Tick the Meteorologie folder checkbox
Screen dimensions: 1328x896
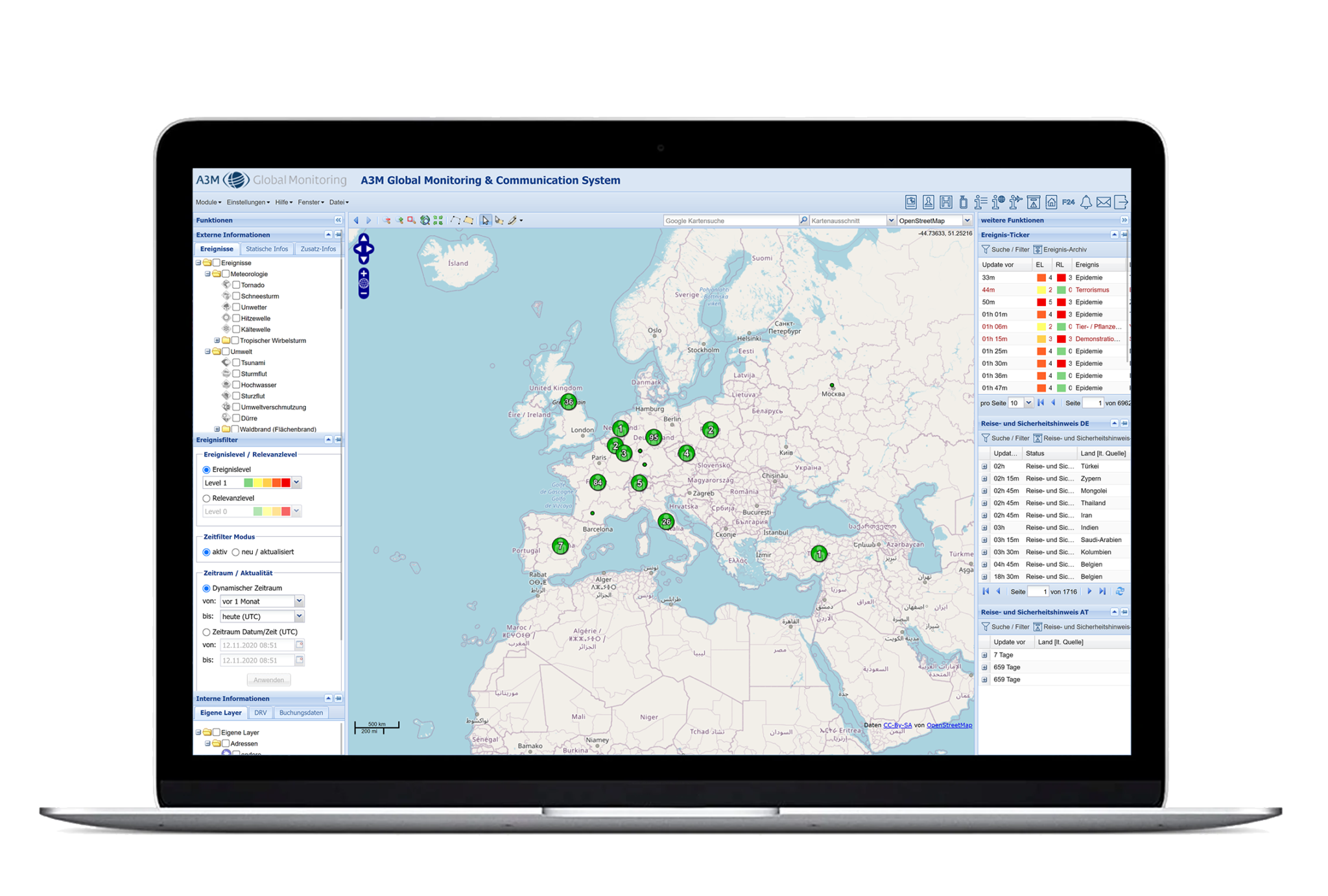point(226,274)
